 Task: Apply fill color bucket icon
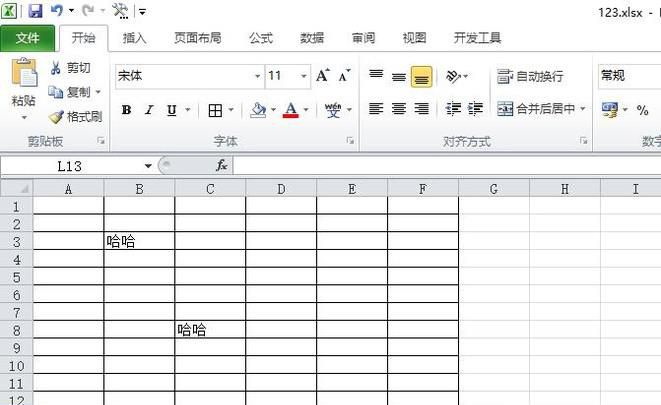click(x=258, y=110)
